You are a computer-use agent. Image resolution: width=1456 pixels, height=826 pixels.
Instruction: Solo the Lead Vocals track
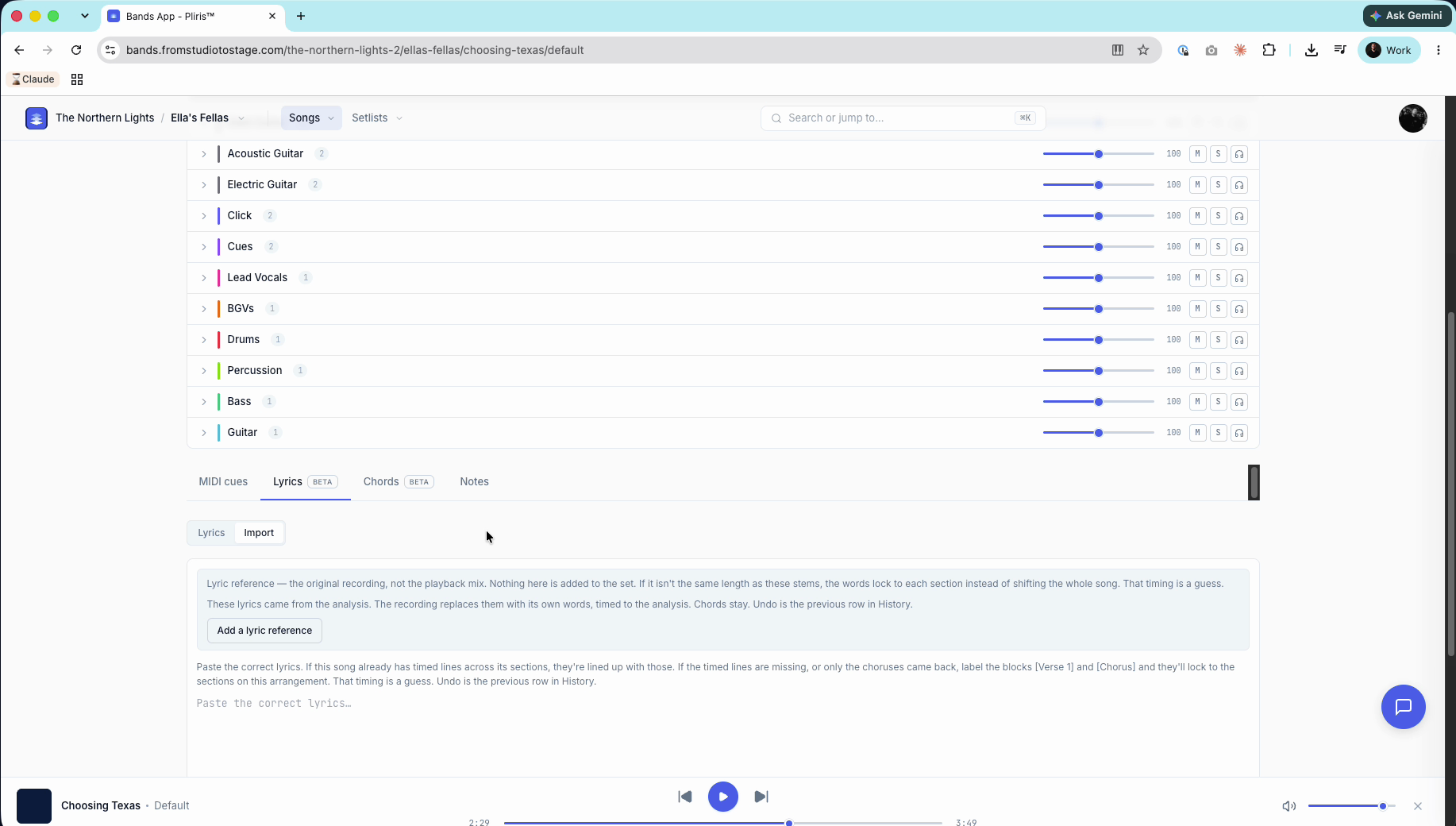coord(1218,278)
